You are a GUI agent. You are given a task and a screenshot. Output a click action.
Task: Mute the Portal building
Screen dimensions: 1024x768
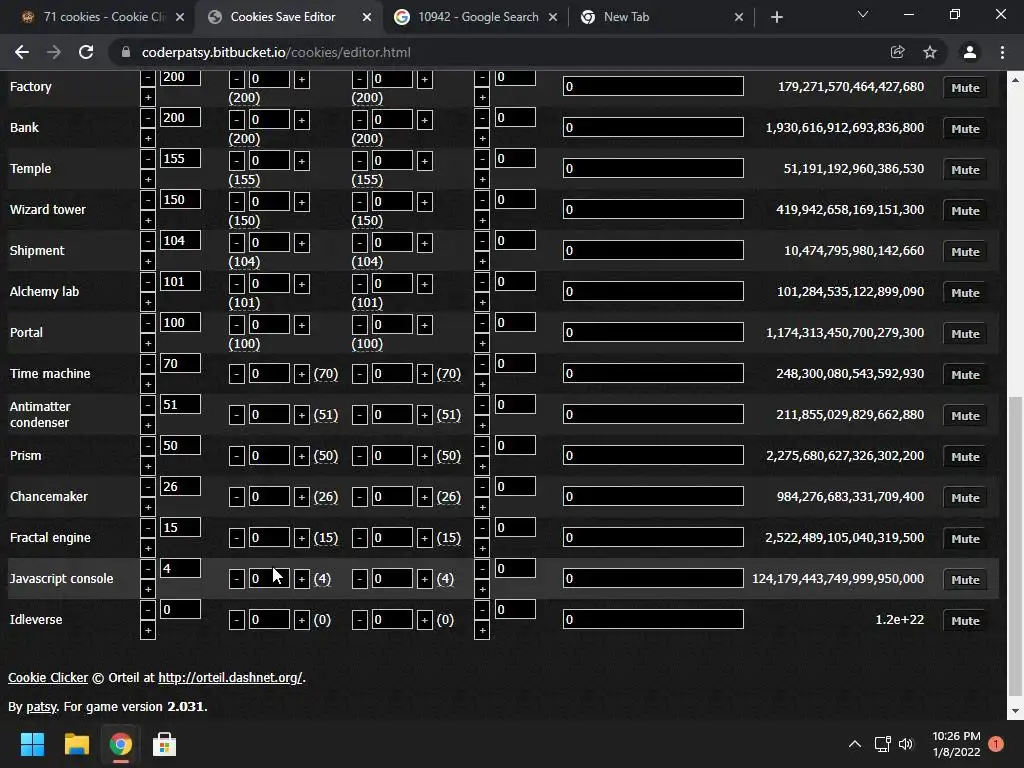click(x=965, y=334)
